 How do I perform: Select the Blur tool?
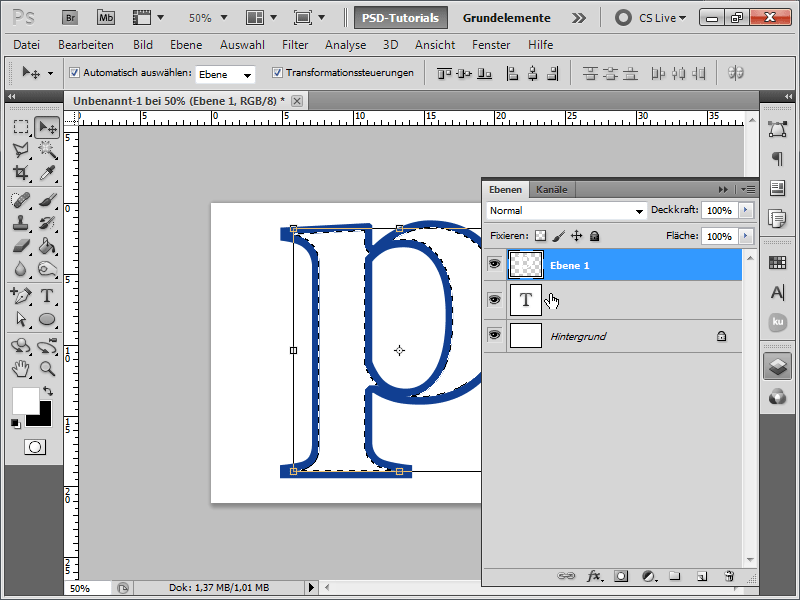pos(21,268)
